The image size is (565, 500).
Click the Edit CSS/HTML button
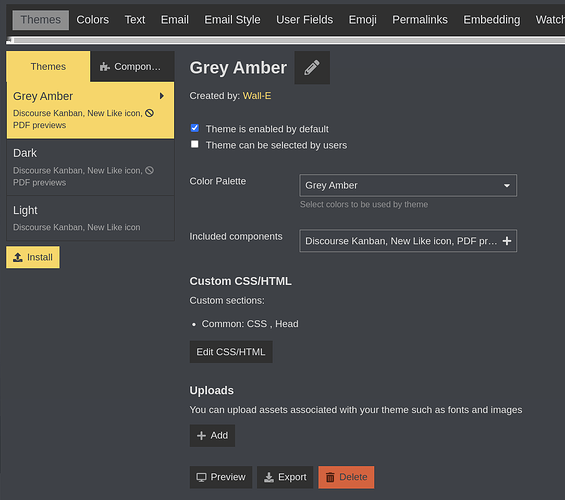[231, 352]
